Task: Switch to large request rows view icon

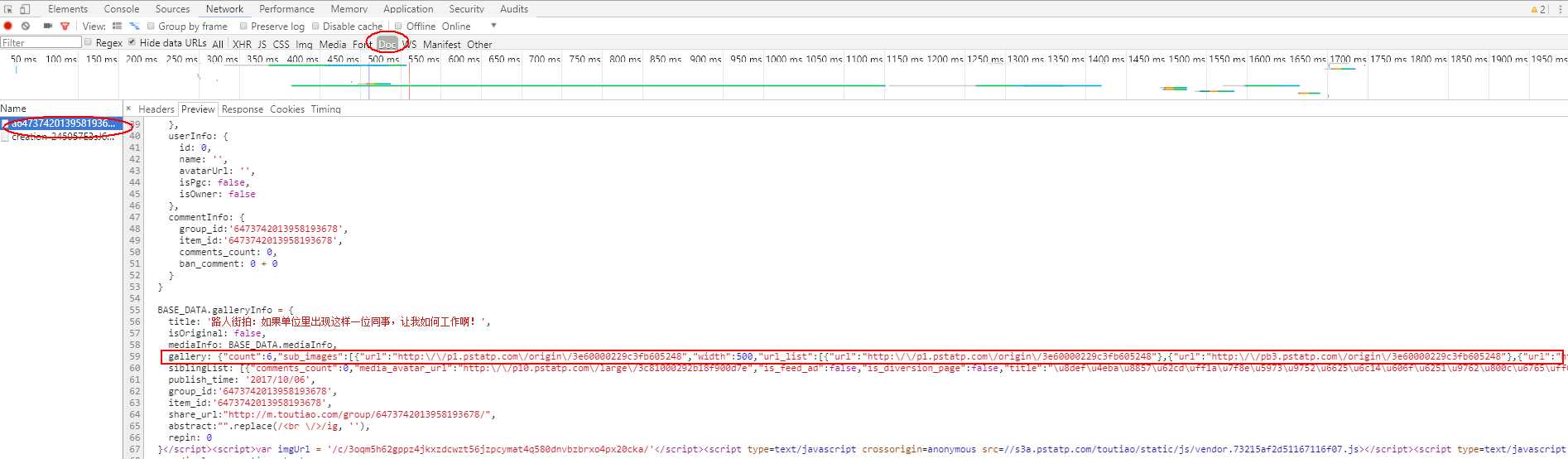Action: click(x=117, y=26)
